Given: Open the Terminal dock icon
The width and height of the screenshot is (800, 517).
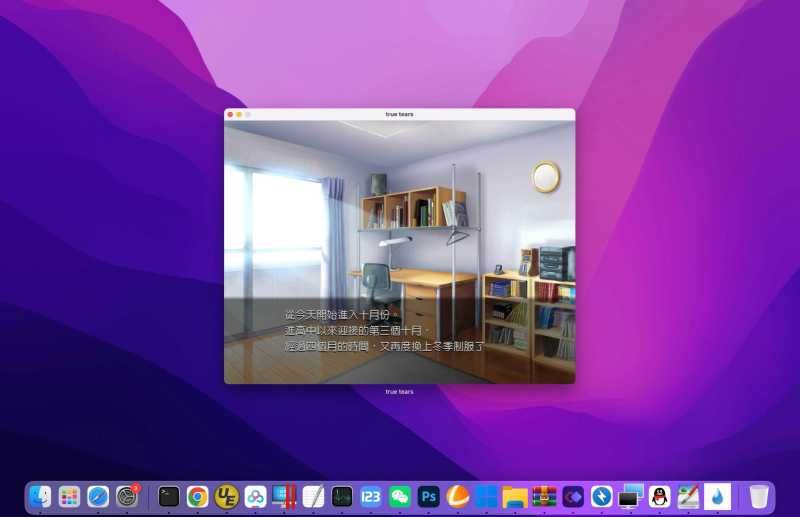Looking at the screenshot, I should 169,497.
